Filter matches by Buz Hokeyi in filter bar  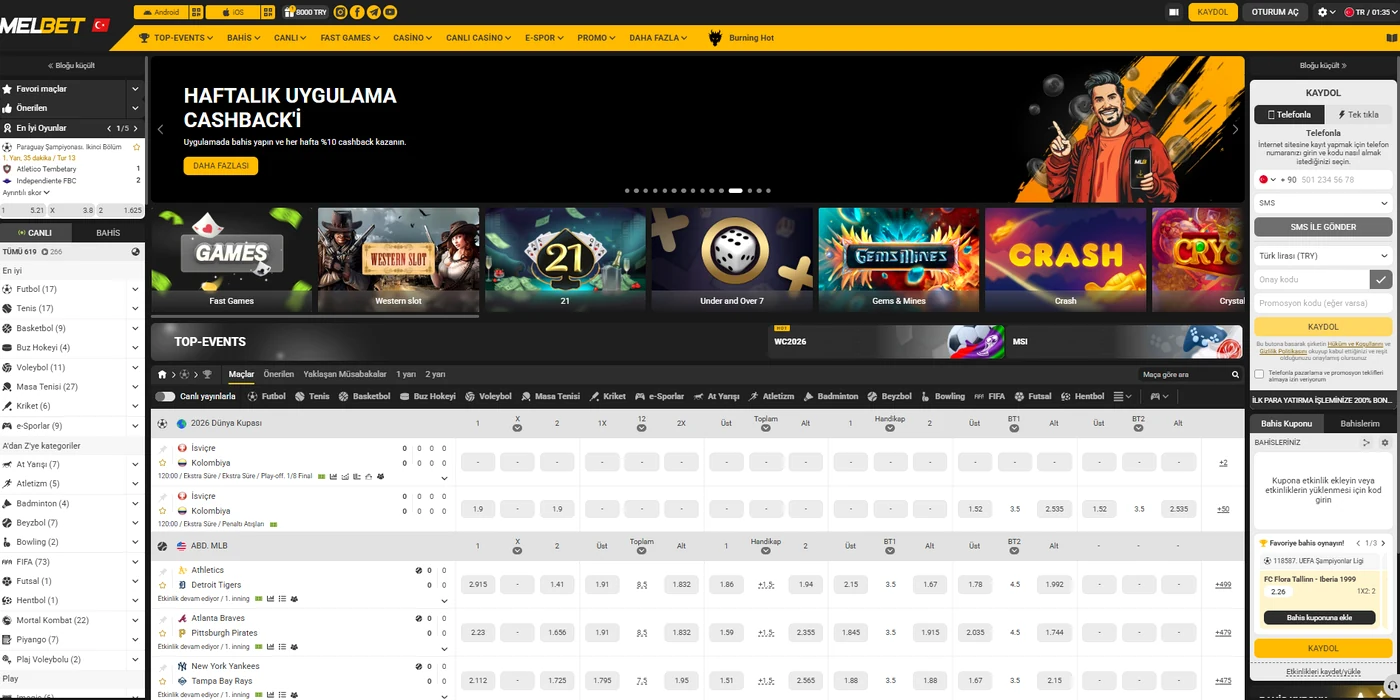click(427, 396)
